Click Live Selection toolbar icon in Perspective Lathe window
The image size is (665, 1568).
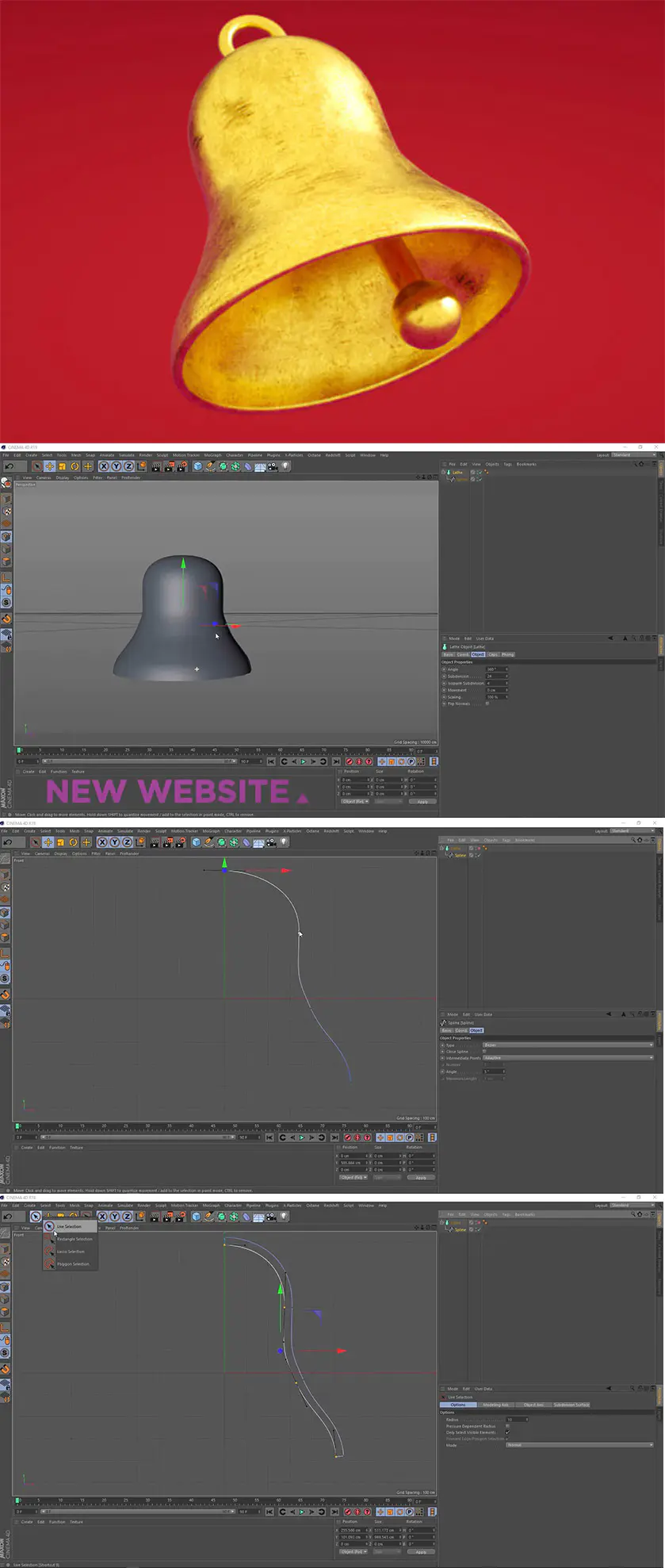pos(36,466)
